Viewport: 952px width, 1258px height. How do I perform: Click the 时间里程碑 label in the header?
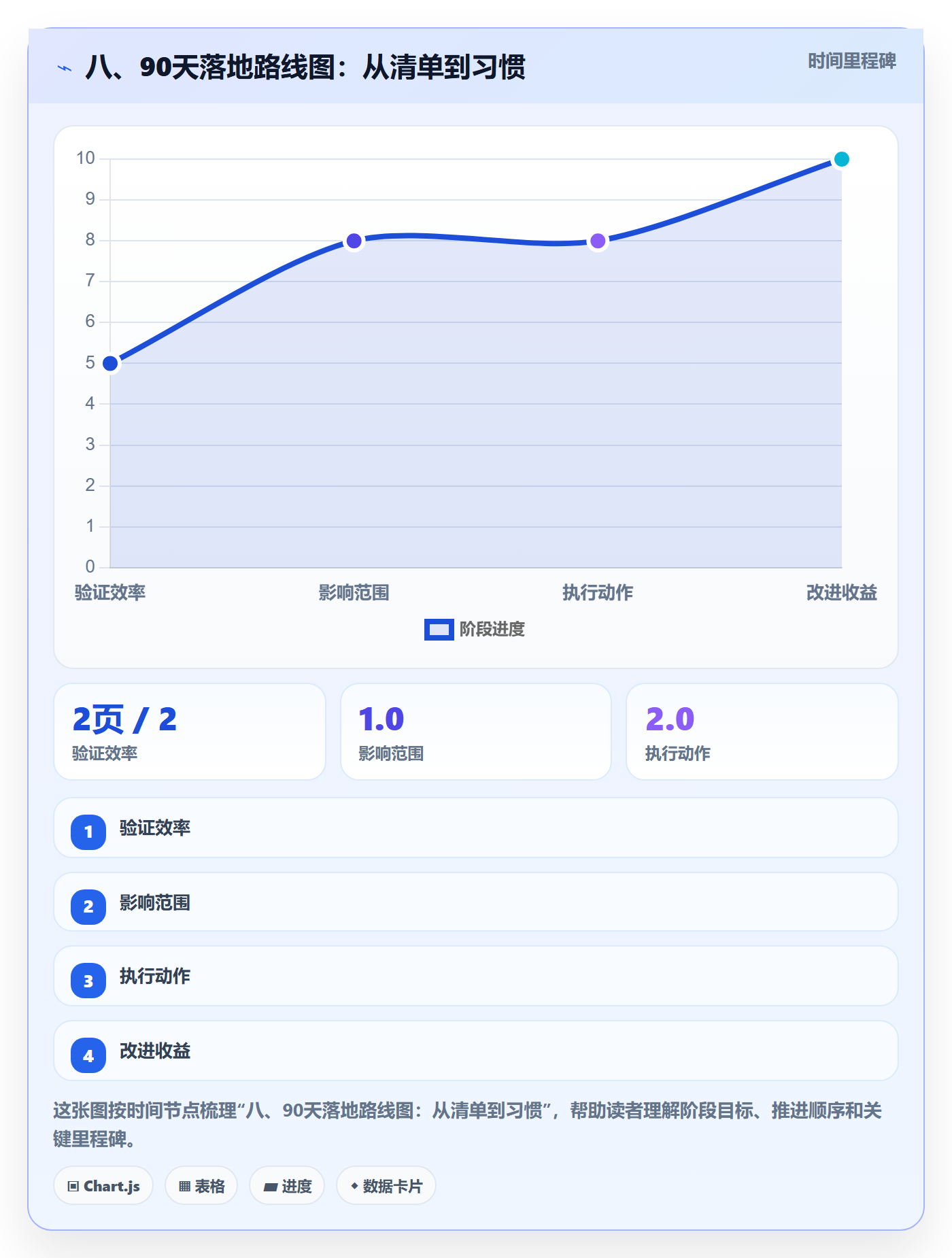point(852,61)
